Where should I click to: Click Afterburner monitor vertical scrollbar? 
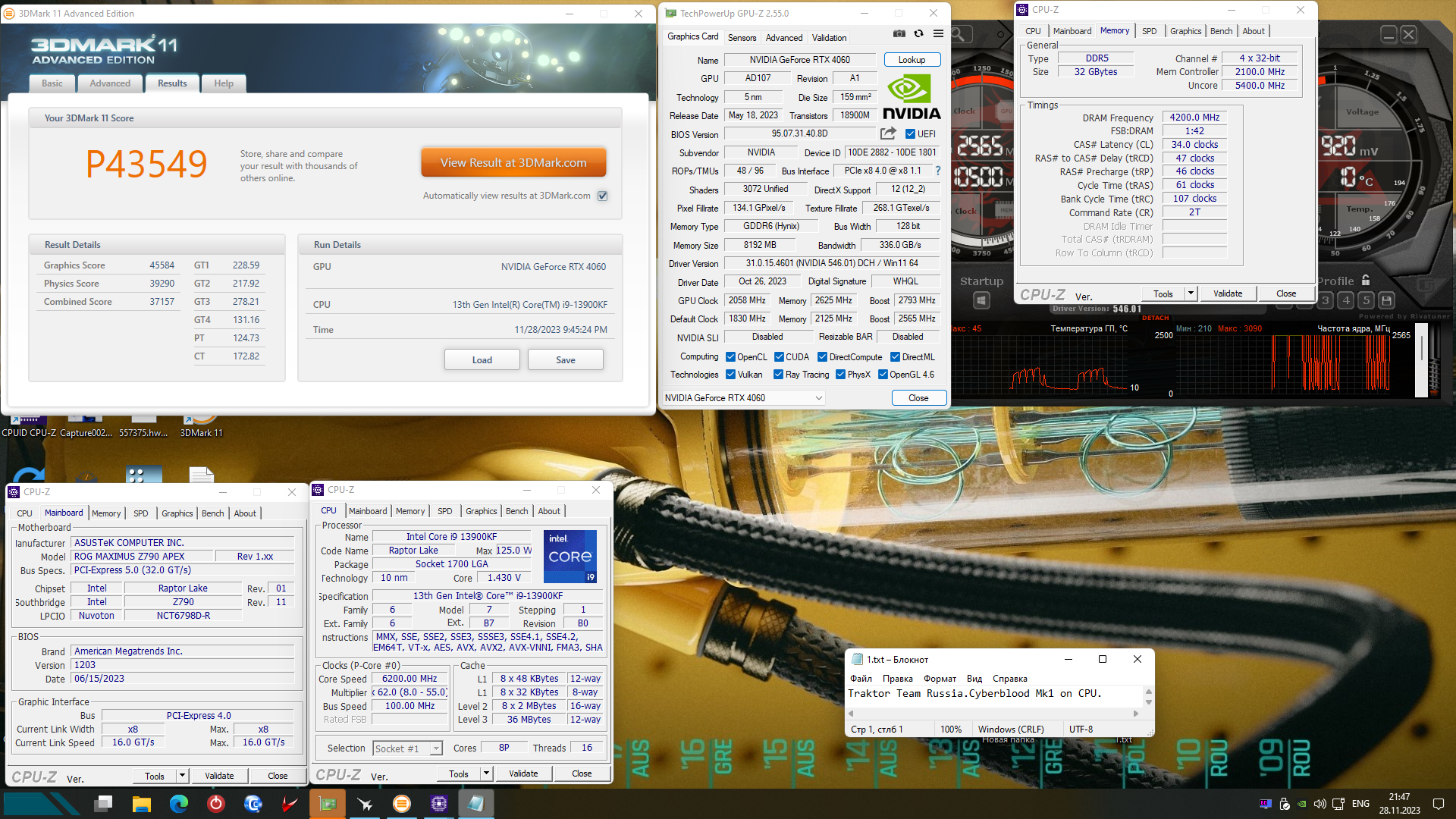click(x=1421, y=360)
